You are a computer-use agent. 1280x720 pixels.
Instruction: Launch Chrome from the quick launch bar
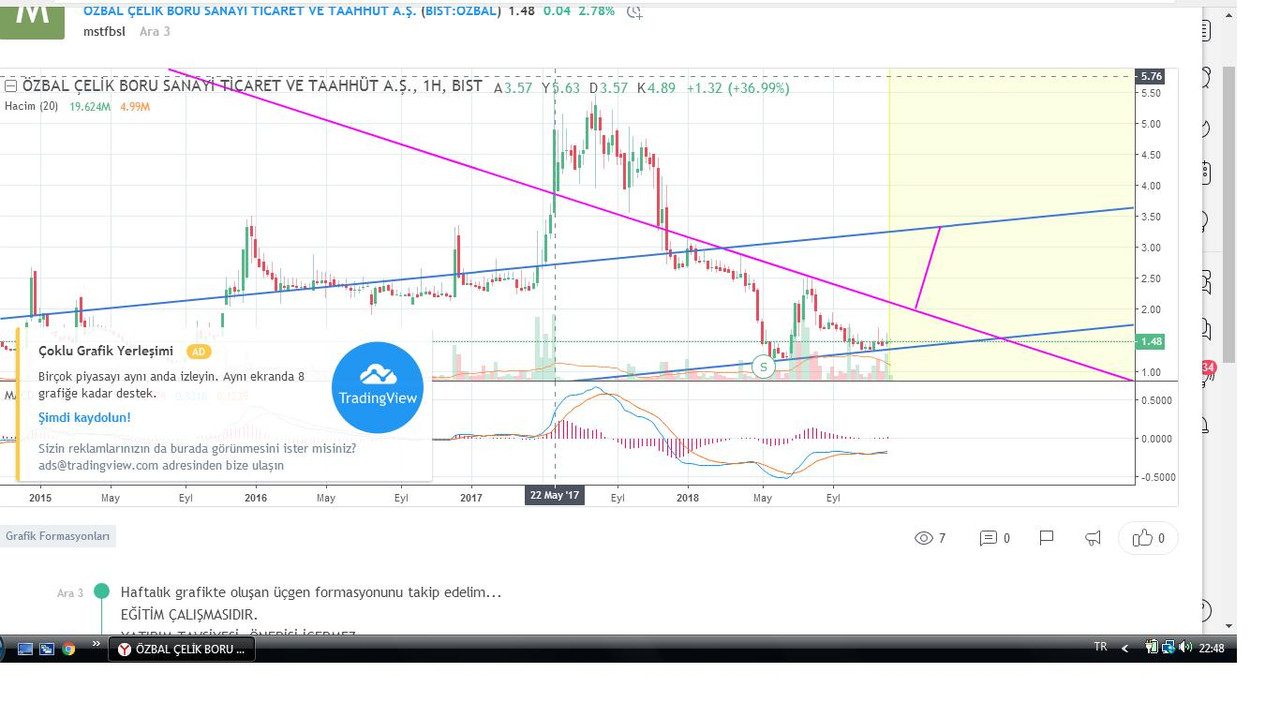68,649
